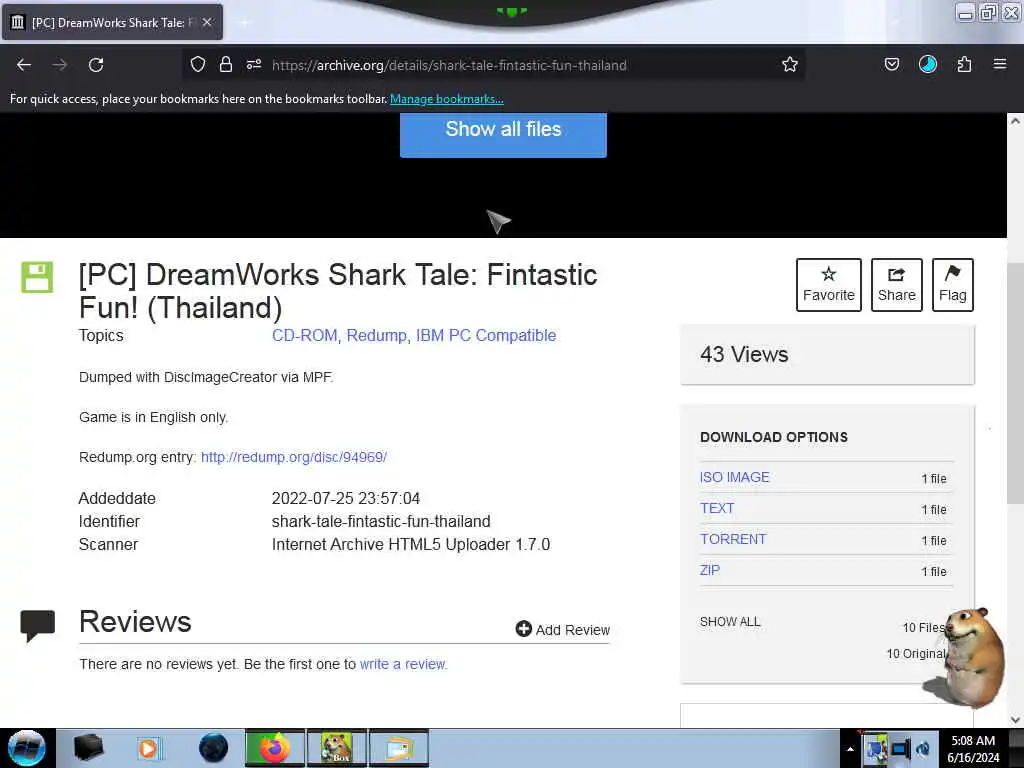Click Add Review
Viewport: 1024px width, 768px height.
point(562,630)
